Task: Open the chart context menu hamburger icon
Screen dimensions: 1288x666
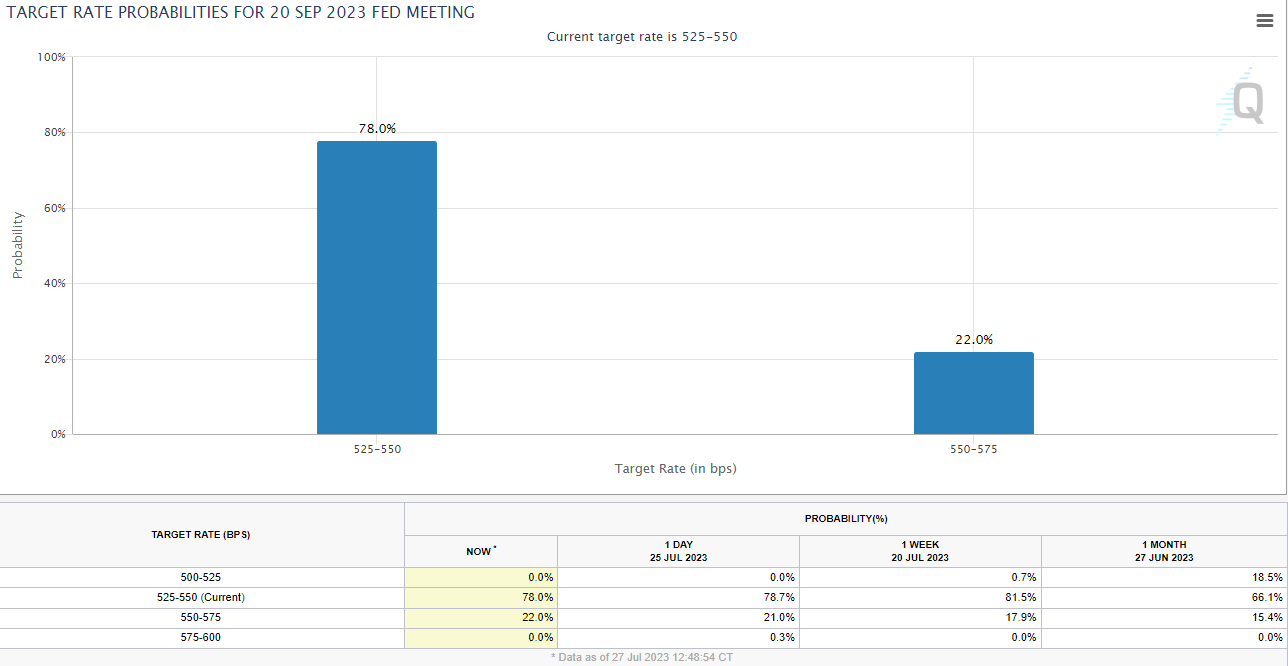Action: [1264, 21]
